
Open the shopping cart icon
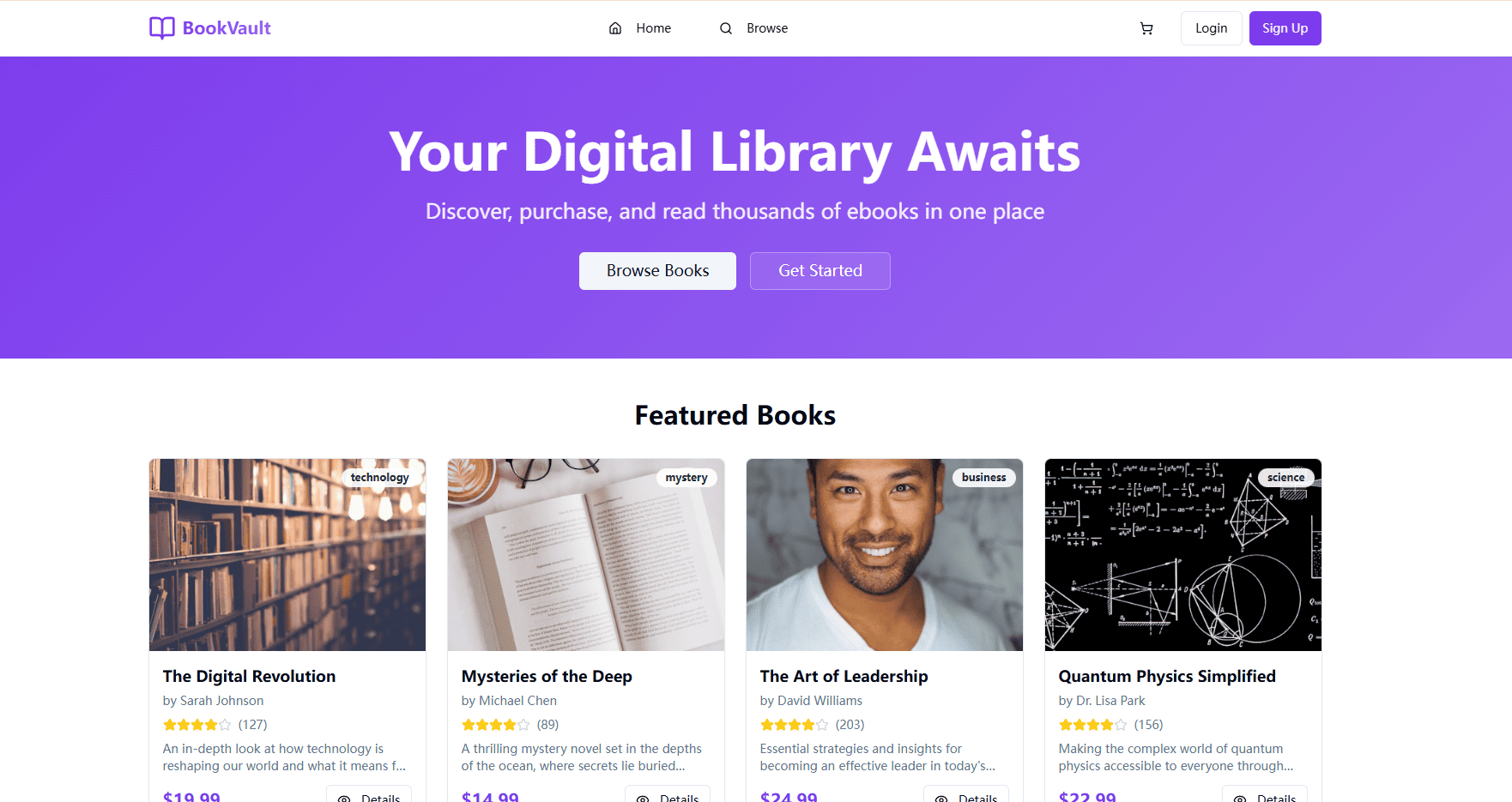click(x=1146, y=28)
